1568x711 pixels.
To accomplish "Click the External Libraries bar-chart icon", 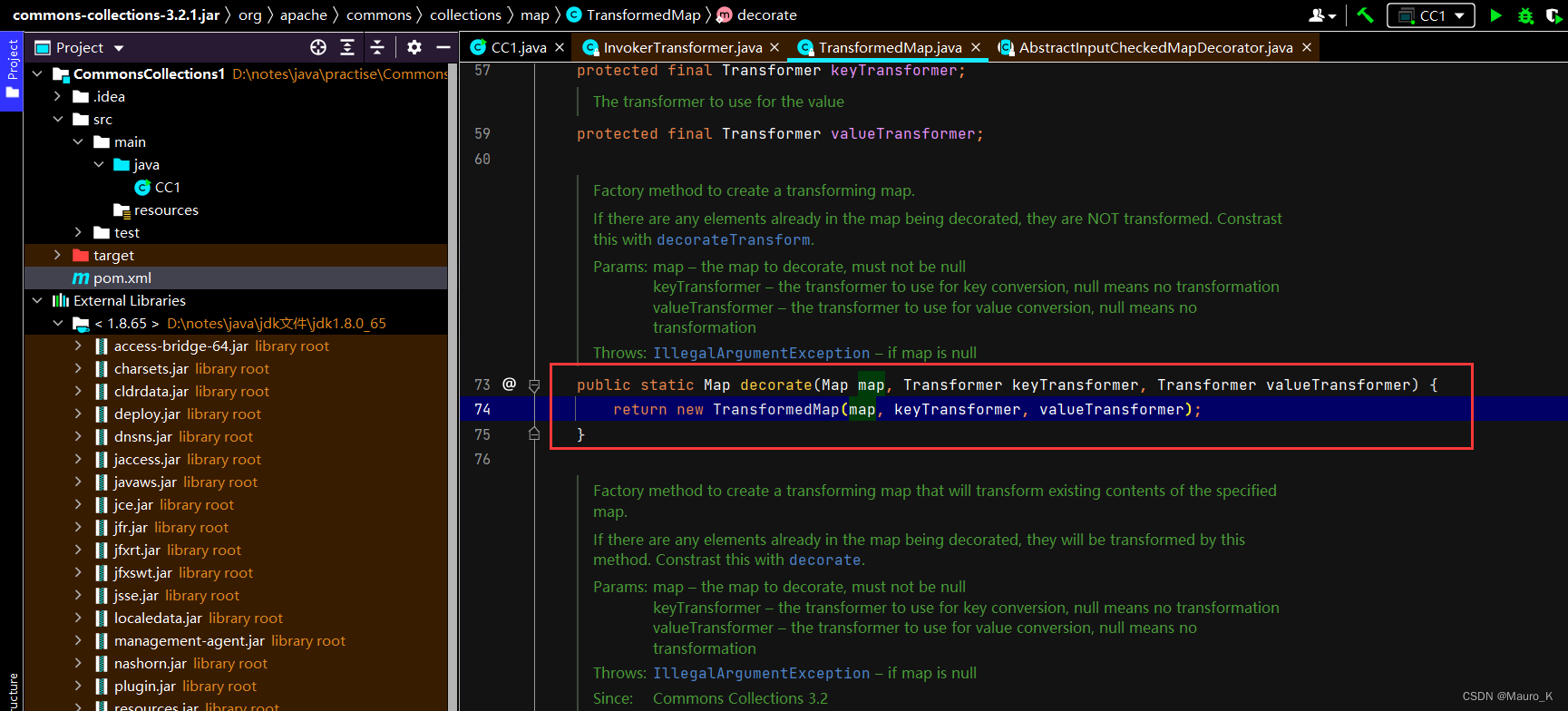I will (61, 300).
